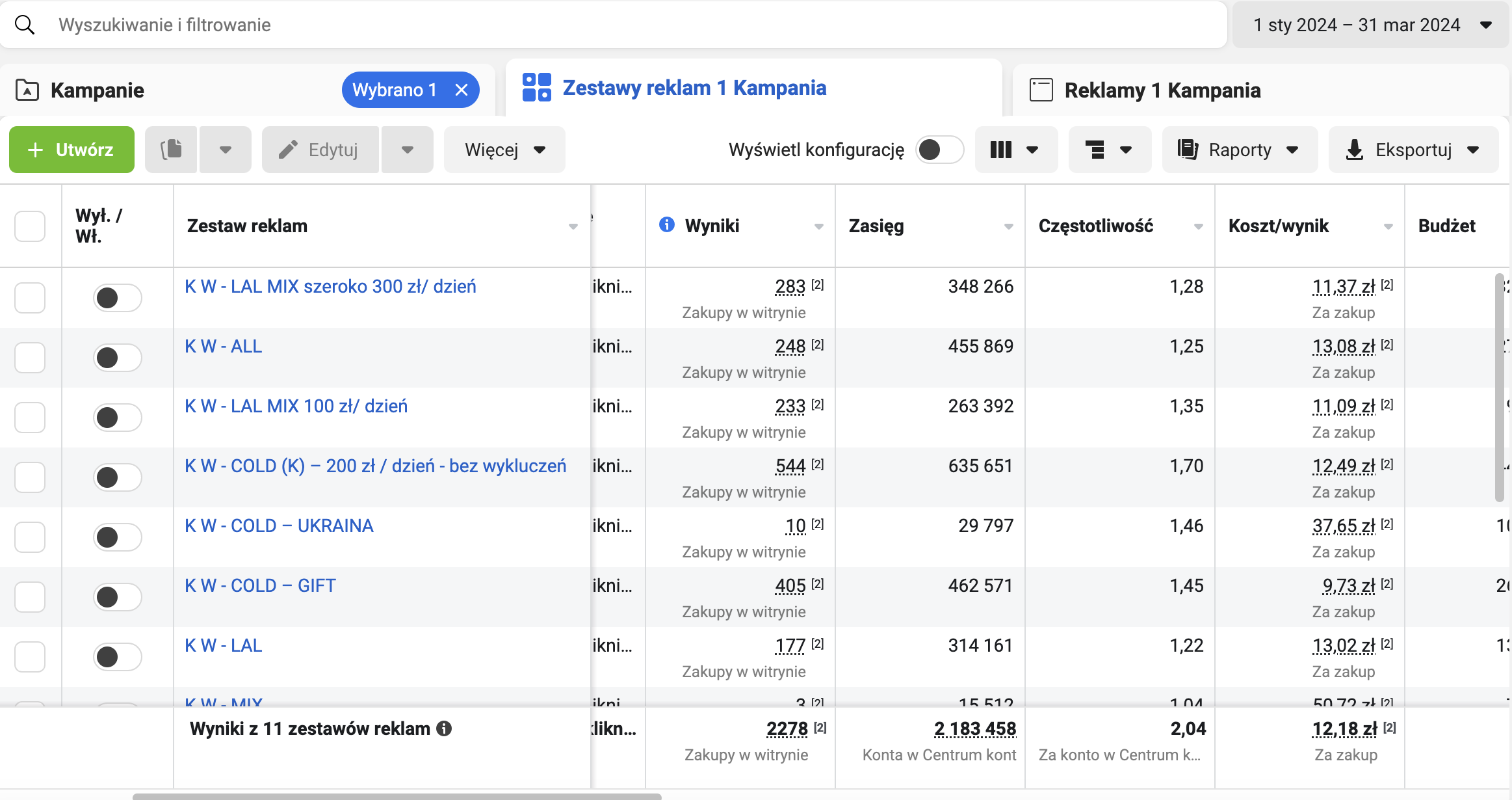
Task: Open the breakdown rows icon menu
Action: (x=1109, y=150)
